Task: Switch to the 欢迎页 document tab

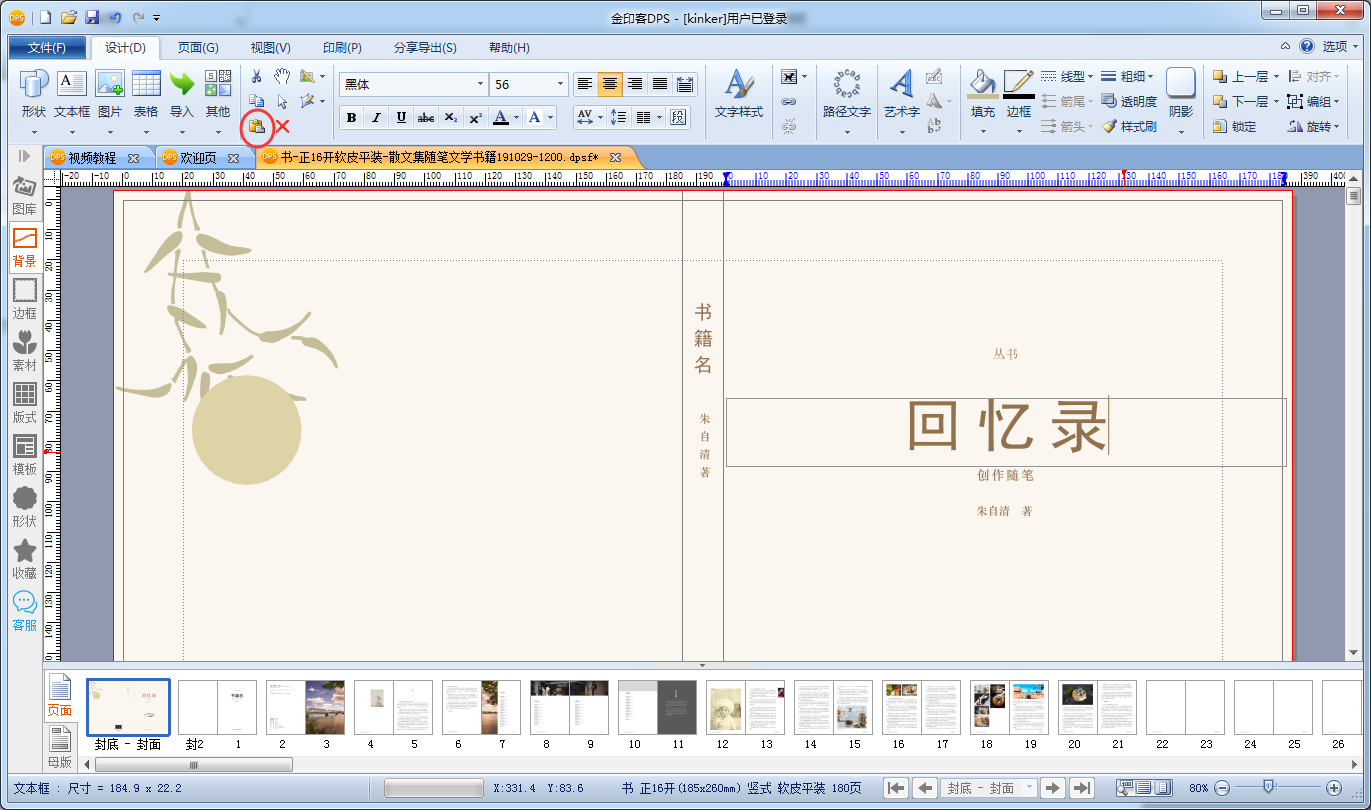Action: [x=197, y=158]
